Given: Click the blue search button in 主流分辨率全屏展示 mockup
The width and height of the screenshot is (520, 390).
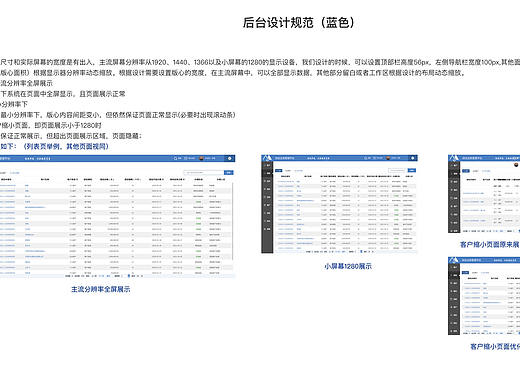Looking at the screenshot, I should (x=229, y=172).
